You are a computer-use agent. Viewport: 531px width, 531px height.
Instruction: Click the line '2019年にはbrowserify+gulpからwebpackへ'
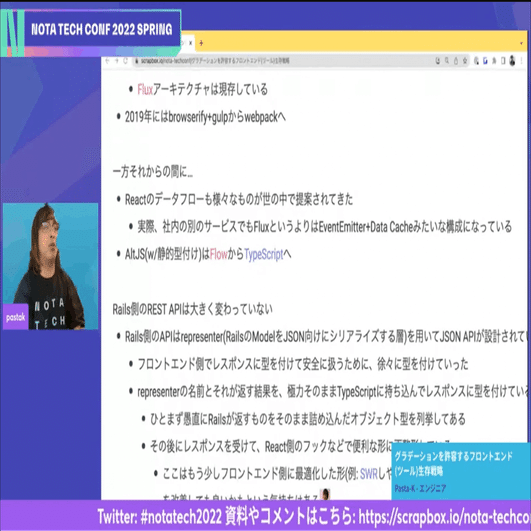point(205,117)
